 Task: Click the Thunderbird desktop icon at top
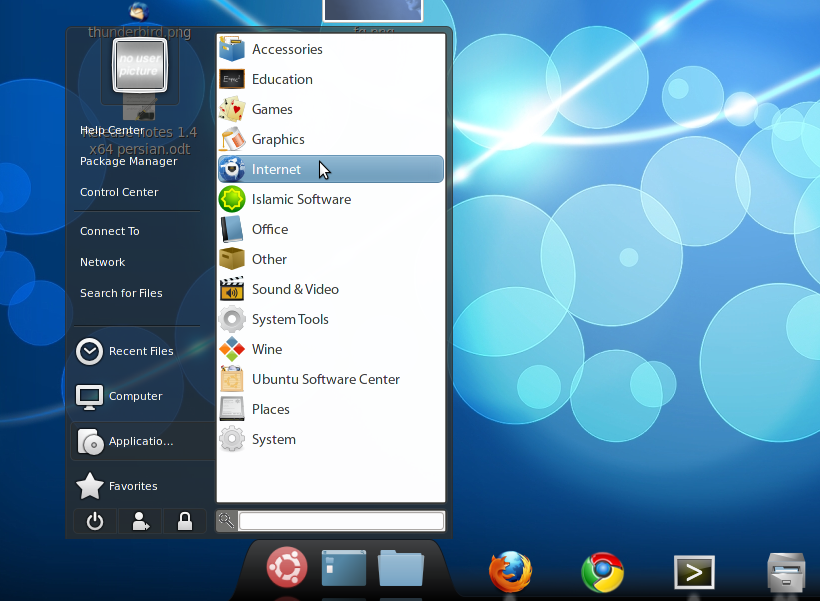pyautogui.click(x=139, y=12)
